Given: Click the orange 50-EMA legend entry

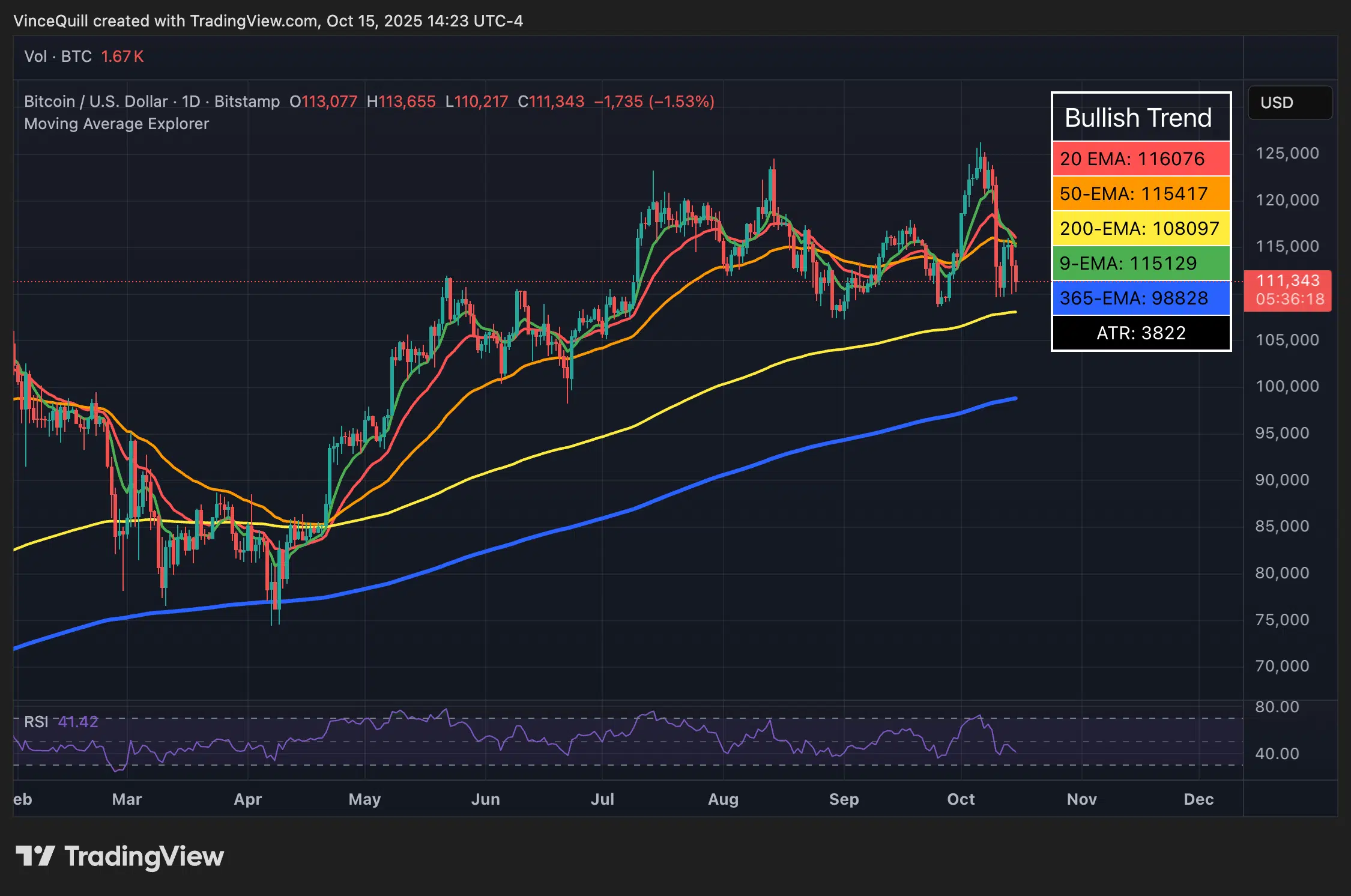Looking at the screenshot, I should coord(1140,194).
